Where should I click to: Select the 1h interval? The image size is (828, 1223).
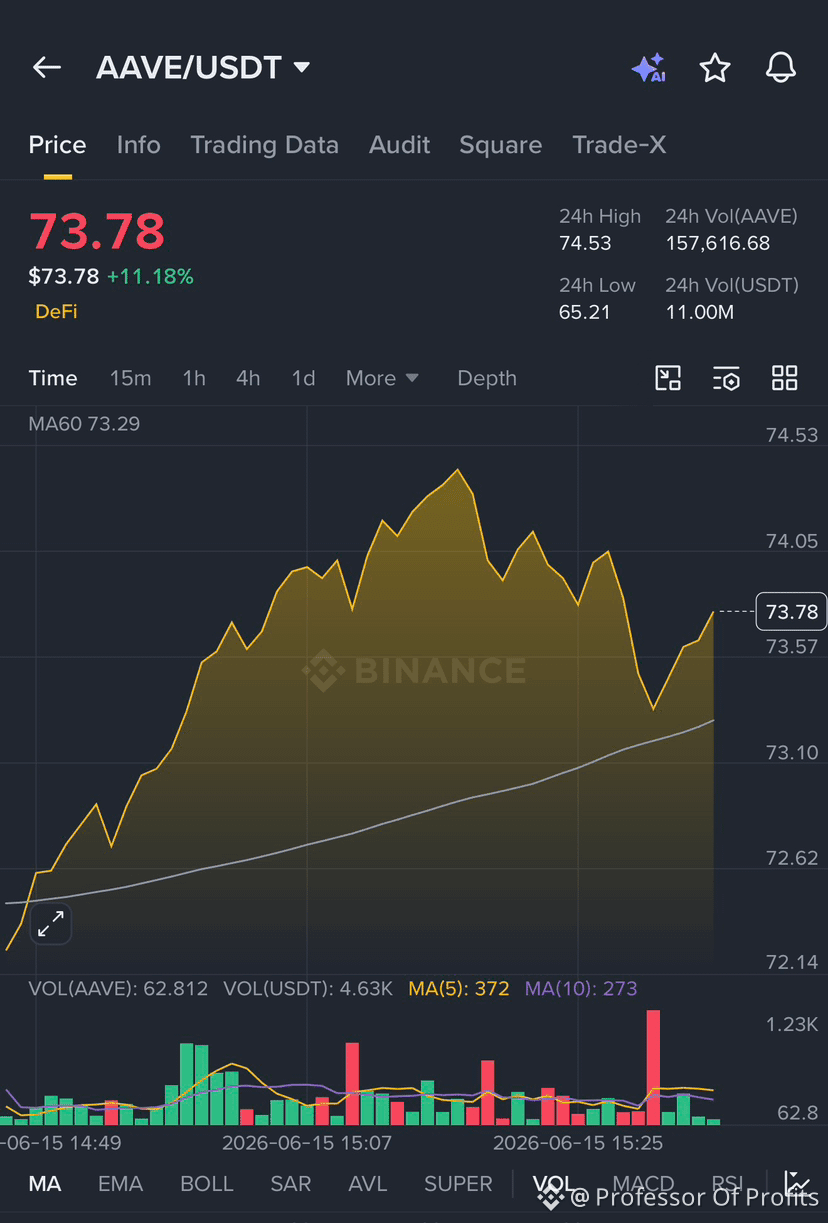194,378
